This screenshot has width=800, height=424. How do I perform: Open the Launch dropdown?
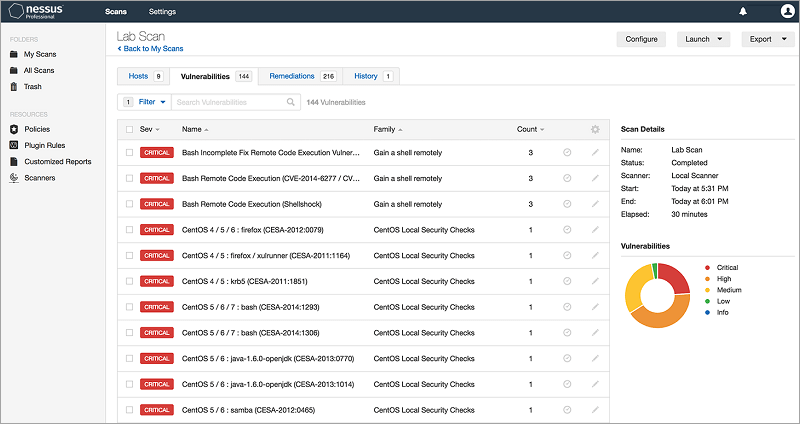(x=704, y=39)
